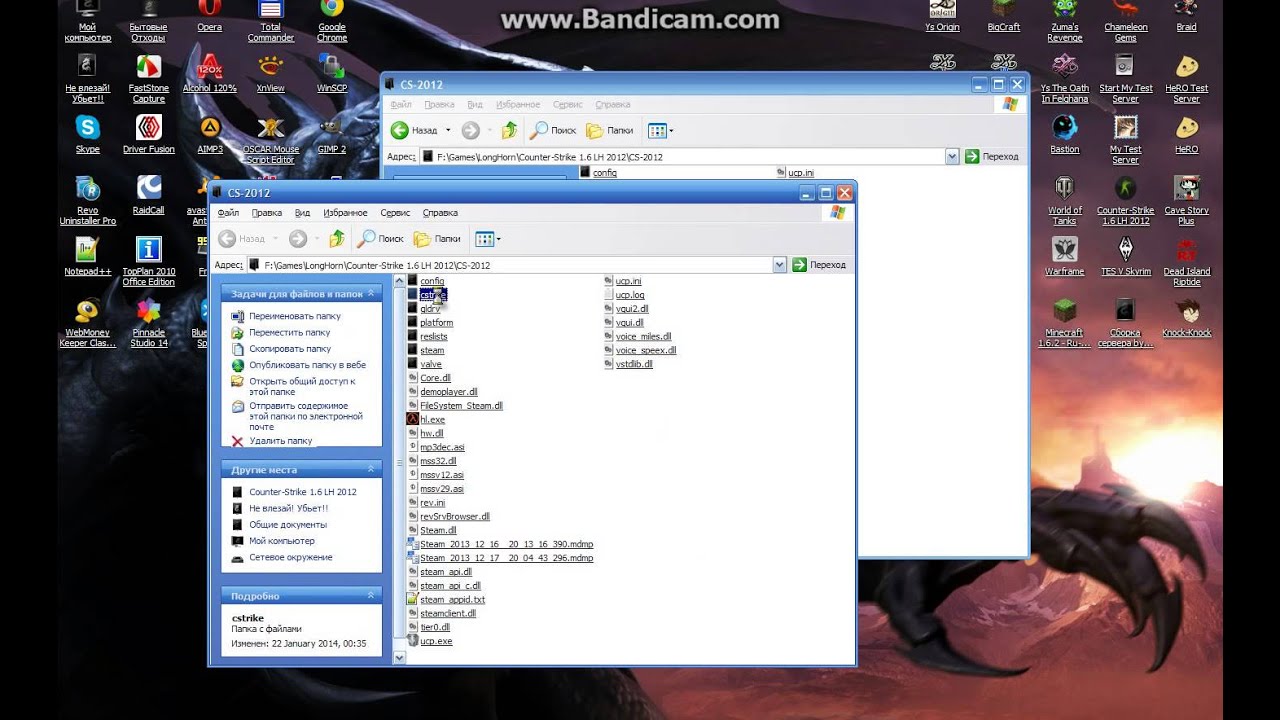The height and width of the screenshot is (720, 1280).
Task: Open the Справка menu in rear window
Action: [x=612, y=105]
